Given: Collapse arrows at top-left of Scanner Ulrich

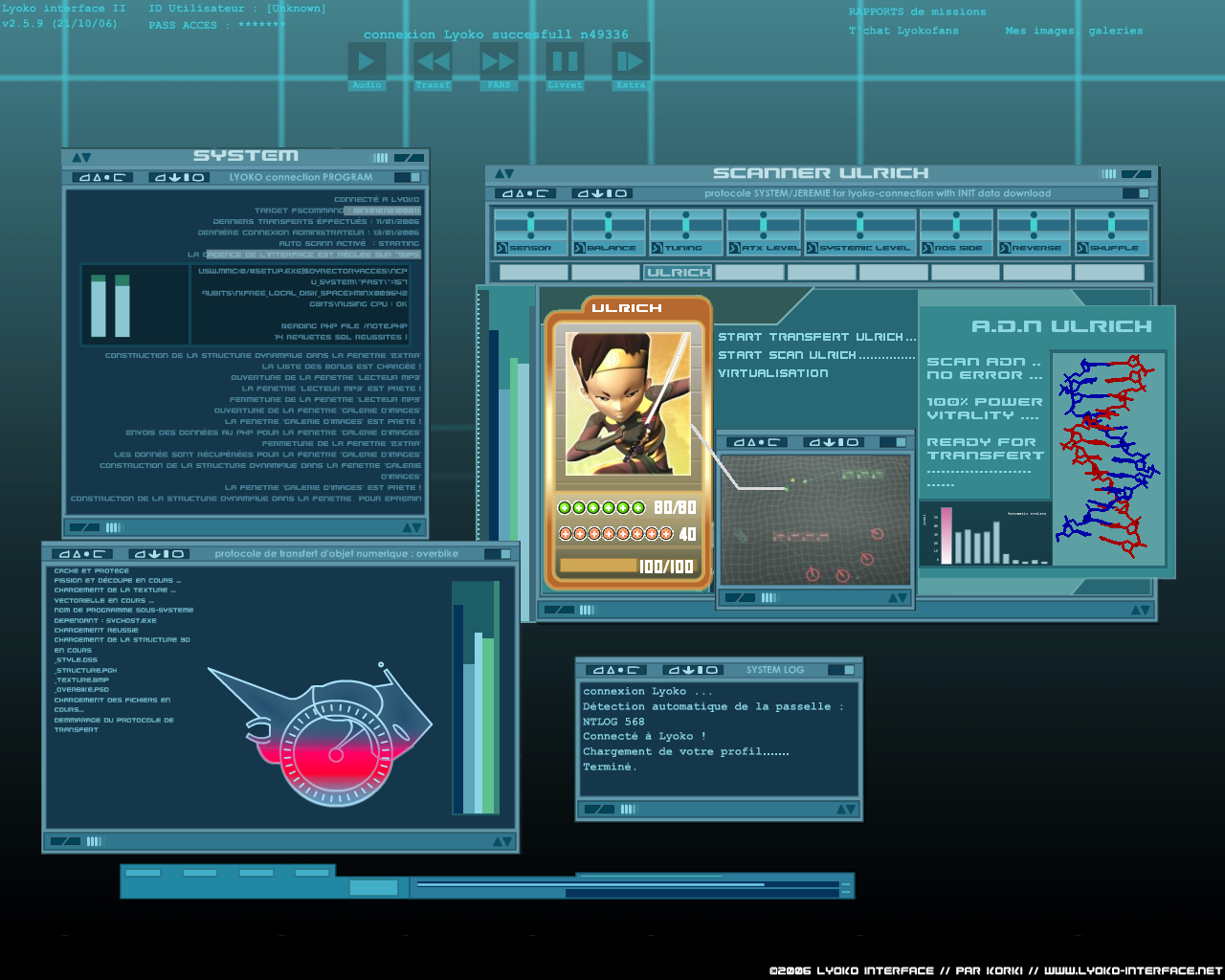Looking at the screenshot, I should click(x=504, y=173).
